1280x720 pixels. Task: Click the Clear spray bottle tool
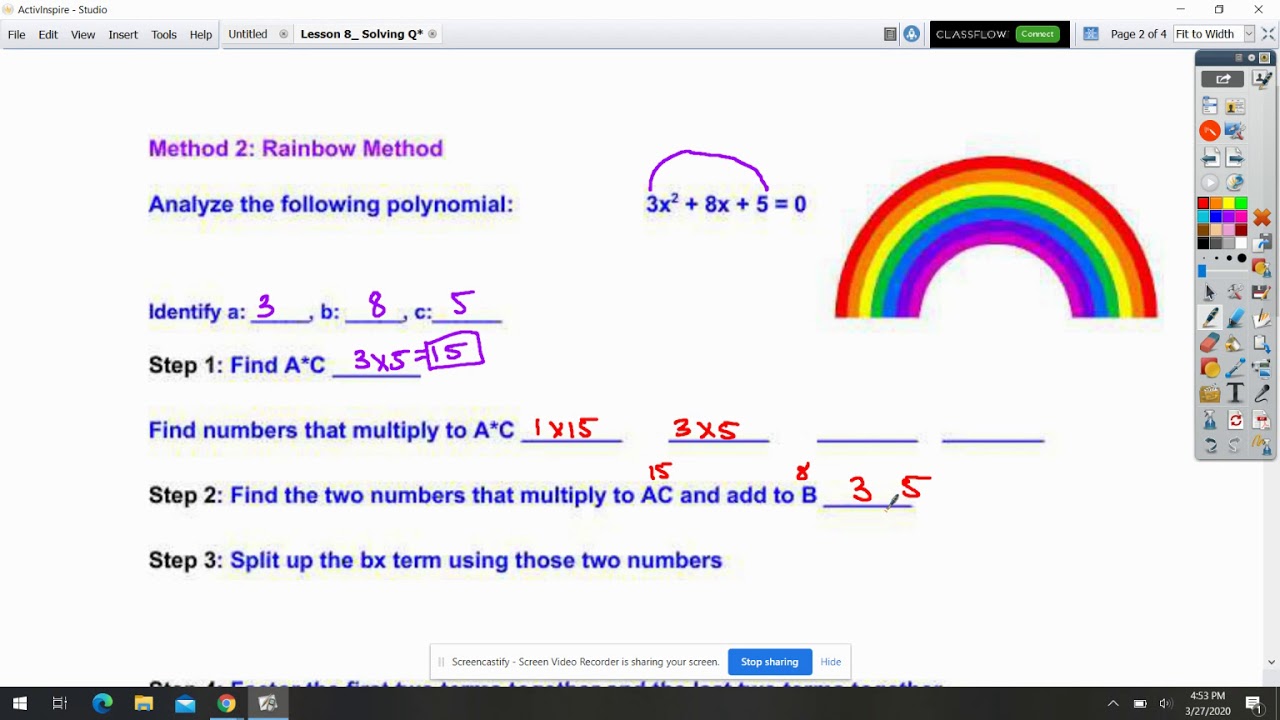coord(1210,419)
